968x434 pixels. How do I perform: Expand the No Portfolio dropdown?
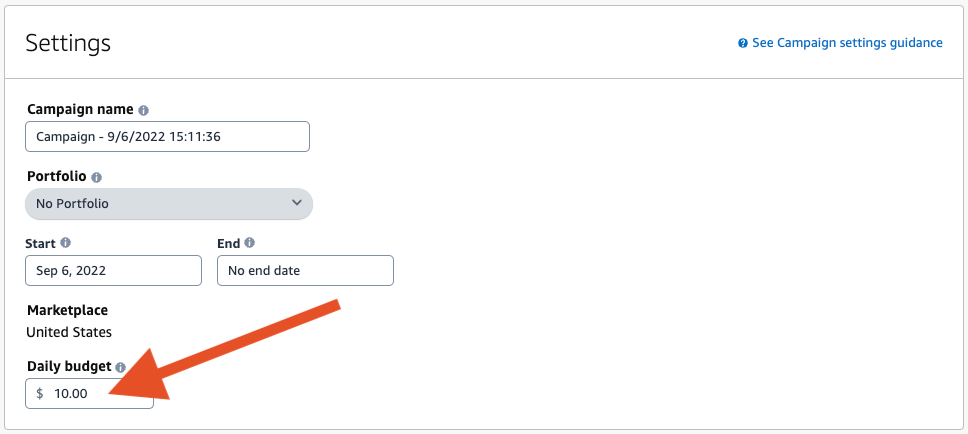pos(169,203)
